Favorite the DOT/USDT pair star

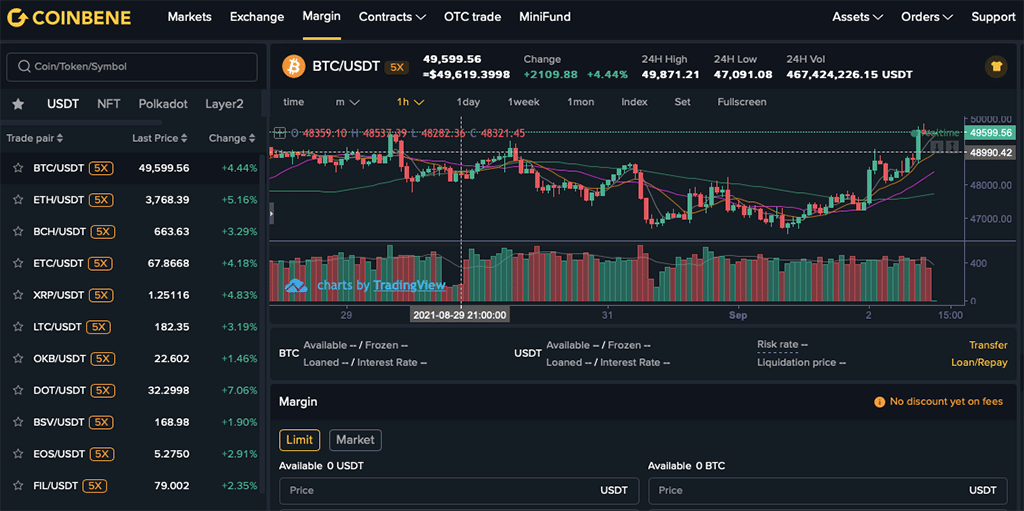click(x=18, y=390)
